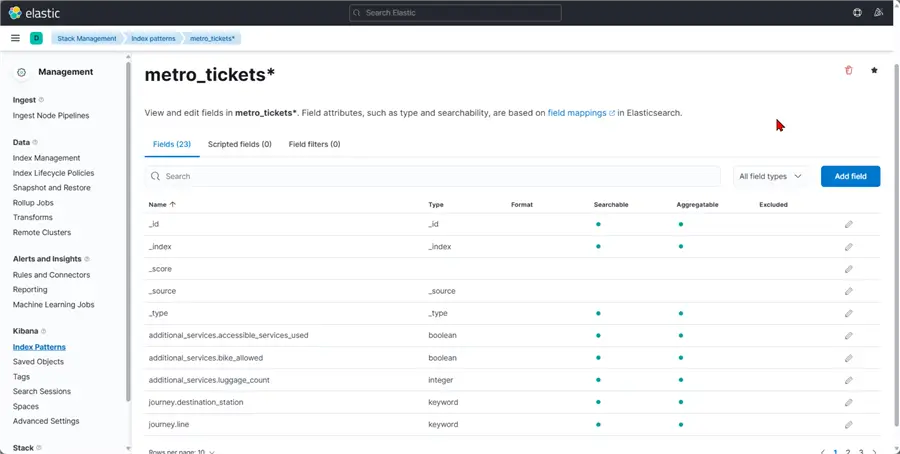Edit the _id field
This screenshot has width=900, height=454.
click(x=848, y=224)
